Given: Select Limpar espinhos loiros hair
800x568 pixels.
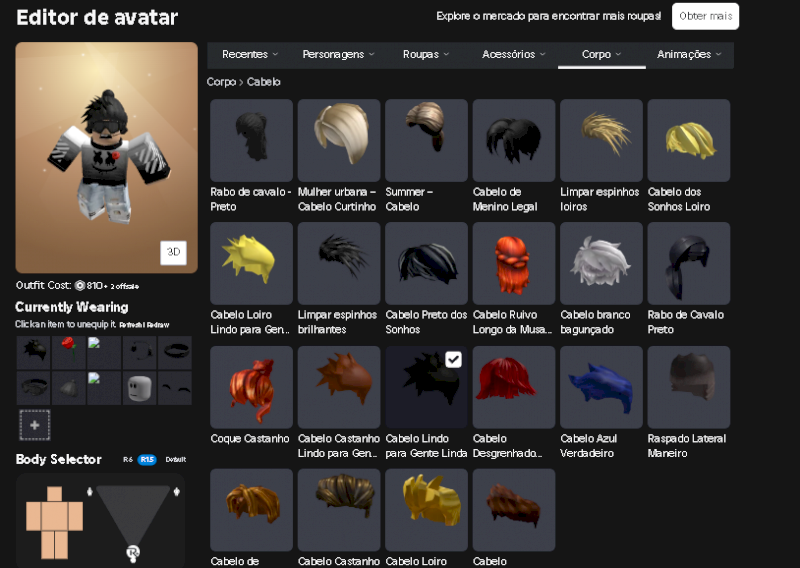Looking at the screenshot, I should pos(601,140).
